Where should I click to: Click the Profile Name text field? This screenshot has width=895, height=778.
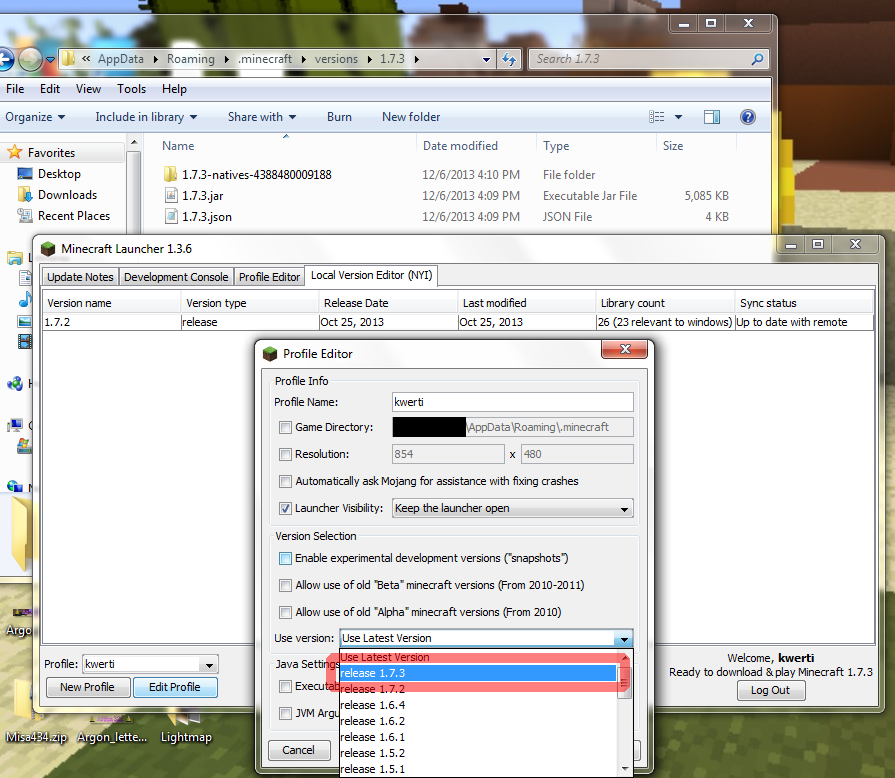[513, 402]
